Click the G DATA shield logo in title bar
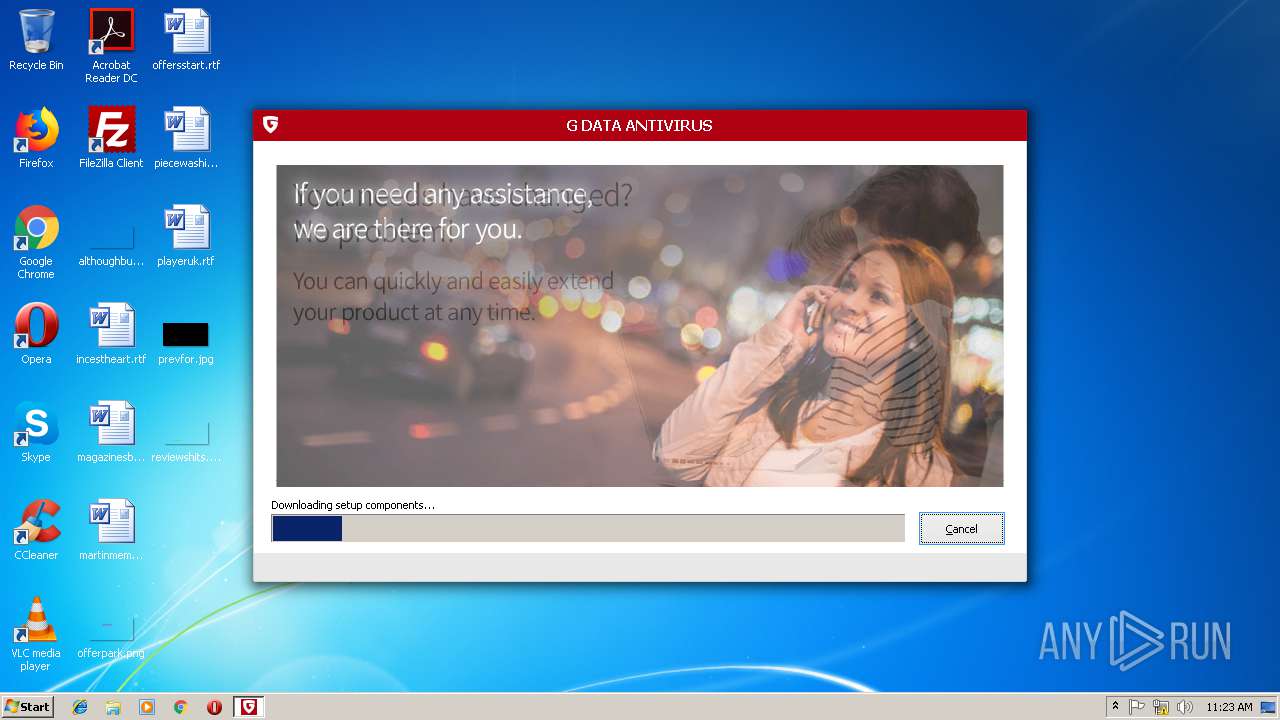 [x=270, y=125]
